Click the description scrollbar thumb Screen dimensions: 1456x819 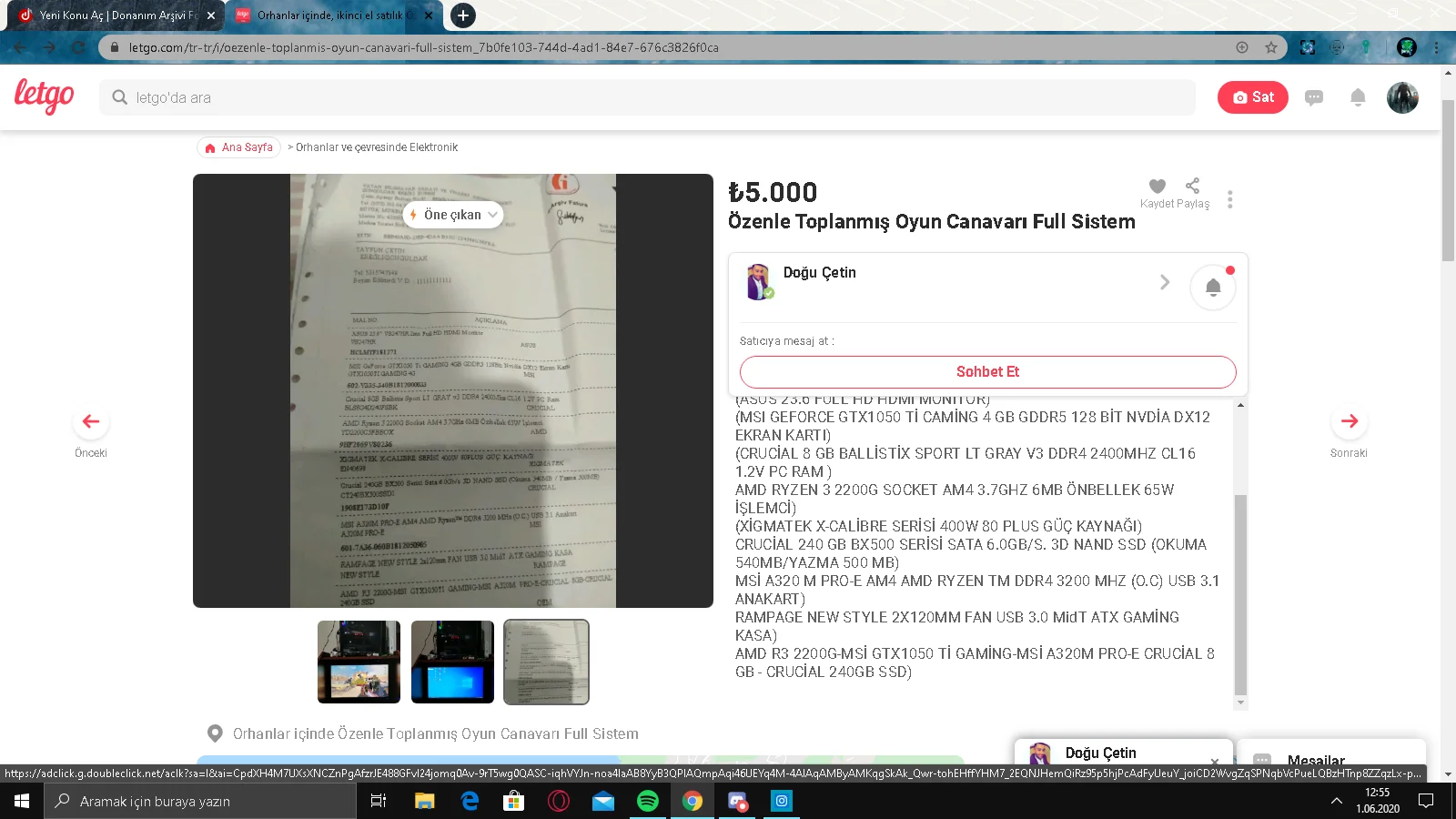point(1240,594)
